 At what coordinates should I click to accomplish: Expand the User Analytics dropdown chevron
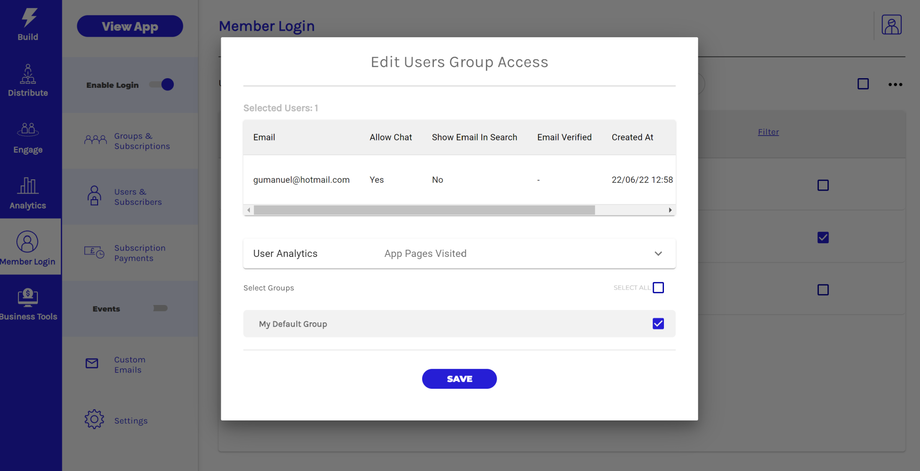(x=658, y=254)
